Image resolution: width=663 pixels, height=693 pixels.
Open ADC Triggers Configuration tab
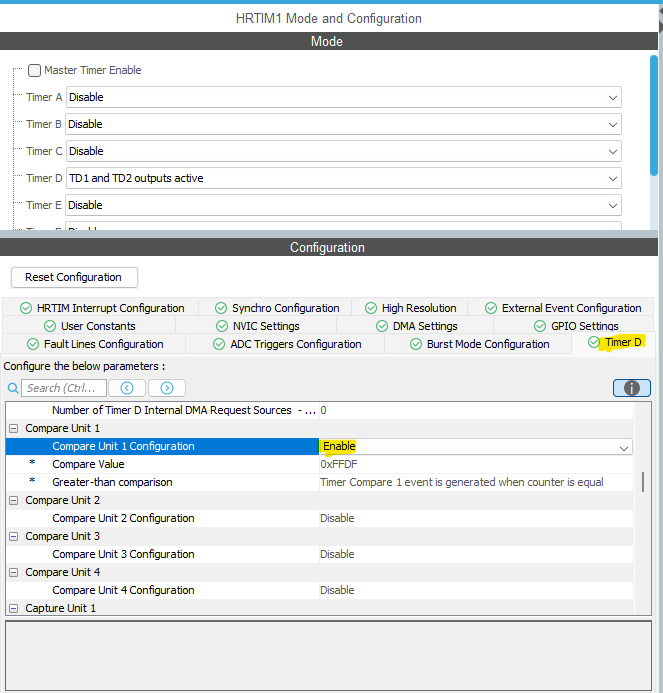click(x=286, y=344)
